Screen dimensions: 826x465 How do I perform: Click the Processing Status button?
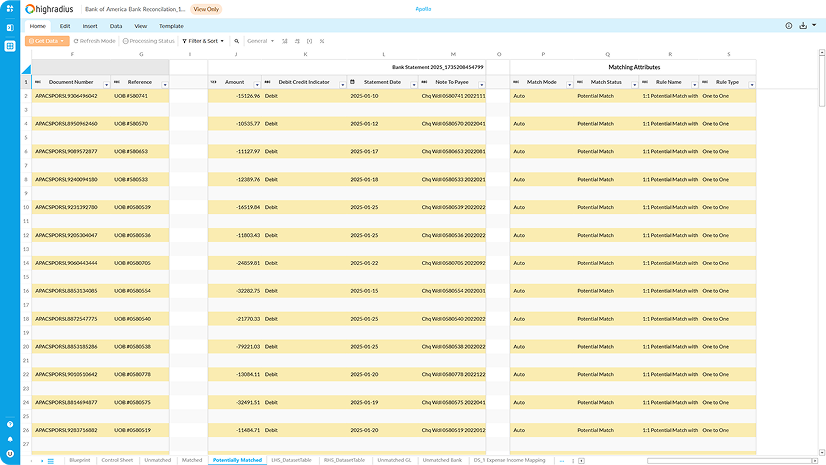point(149,41)
